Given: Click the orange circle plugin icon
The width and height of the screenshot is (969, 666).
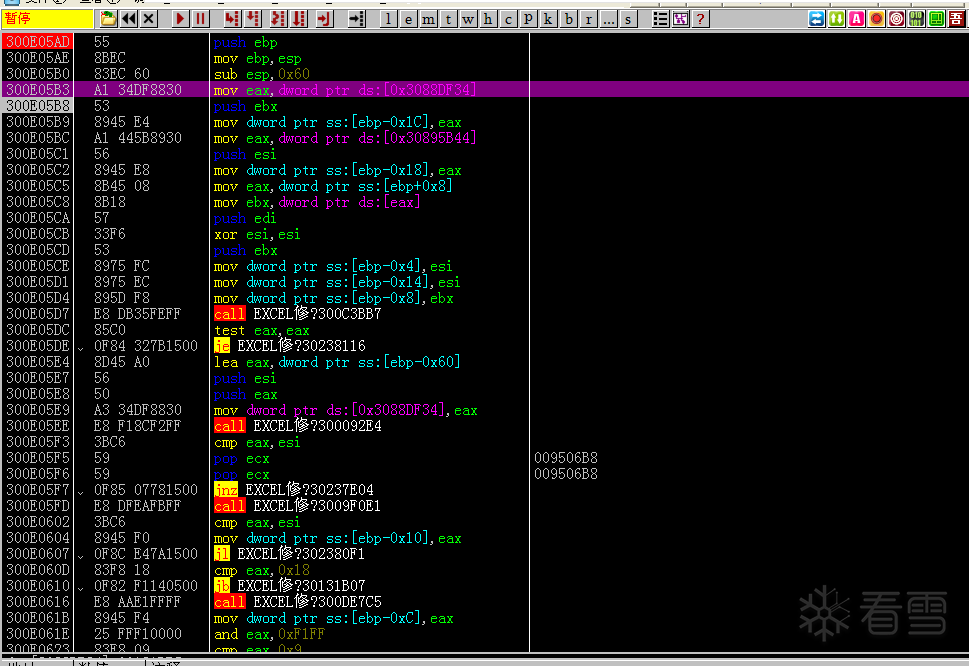Looking at the screenshot, I should (876, 19).
